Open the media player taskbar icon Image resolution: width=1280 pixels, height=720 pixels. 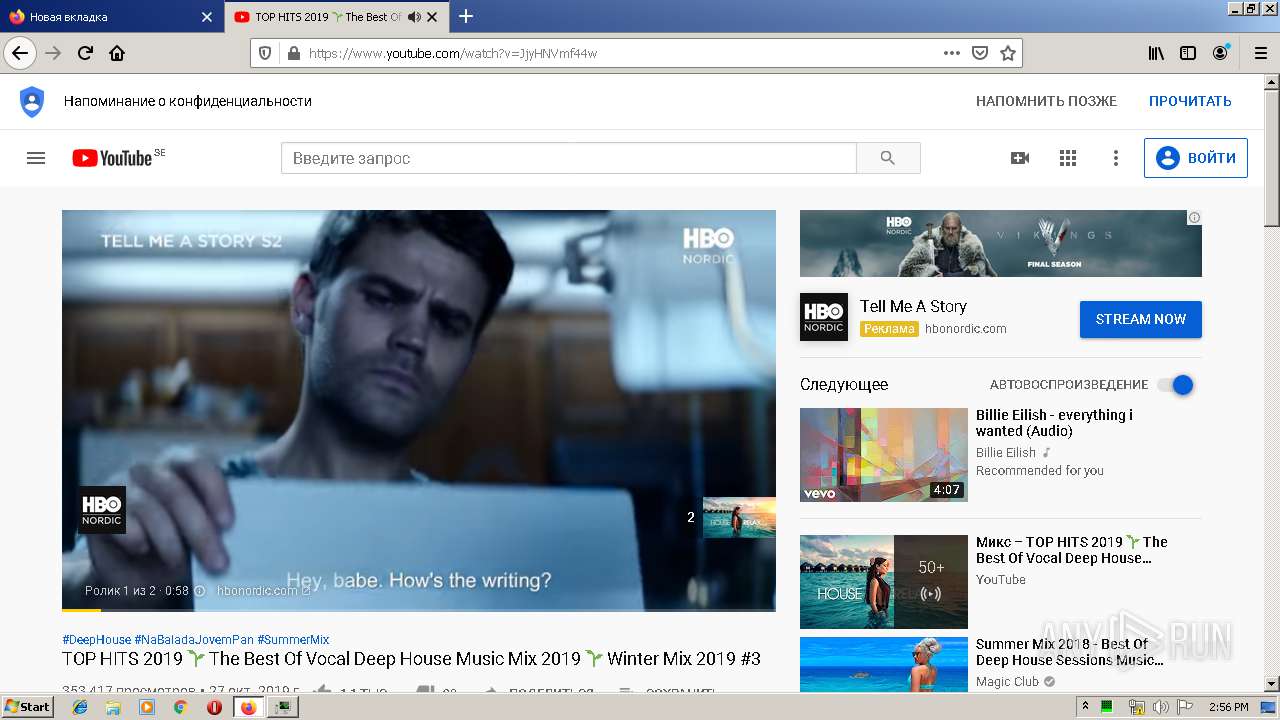point(147,707)
